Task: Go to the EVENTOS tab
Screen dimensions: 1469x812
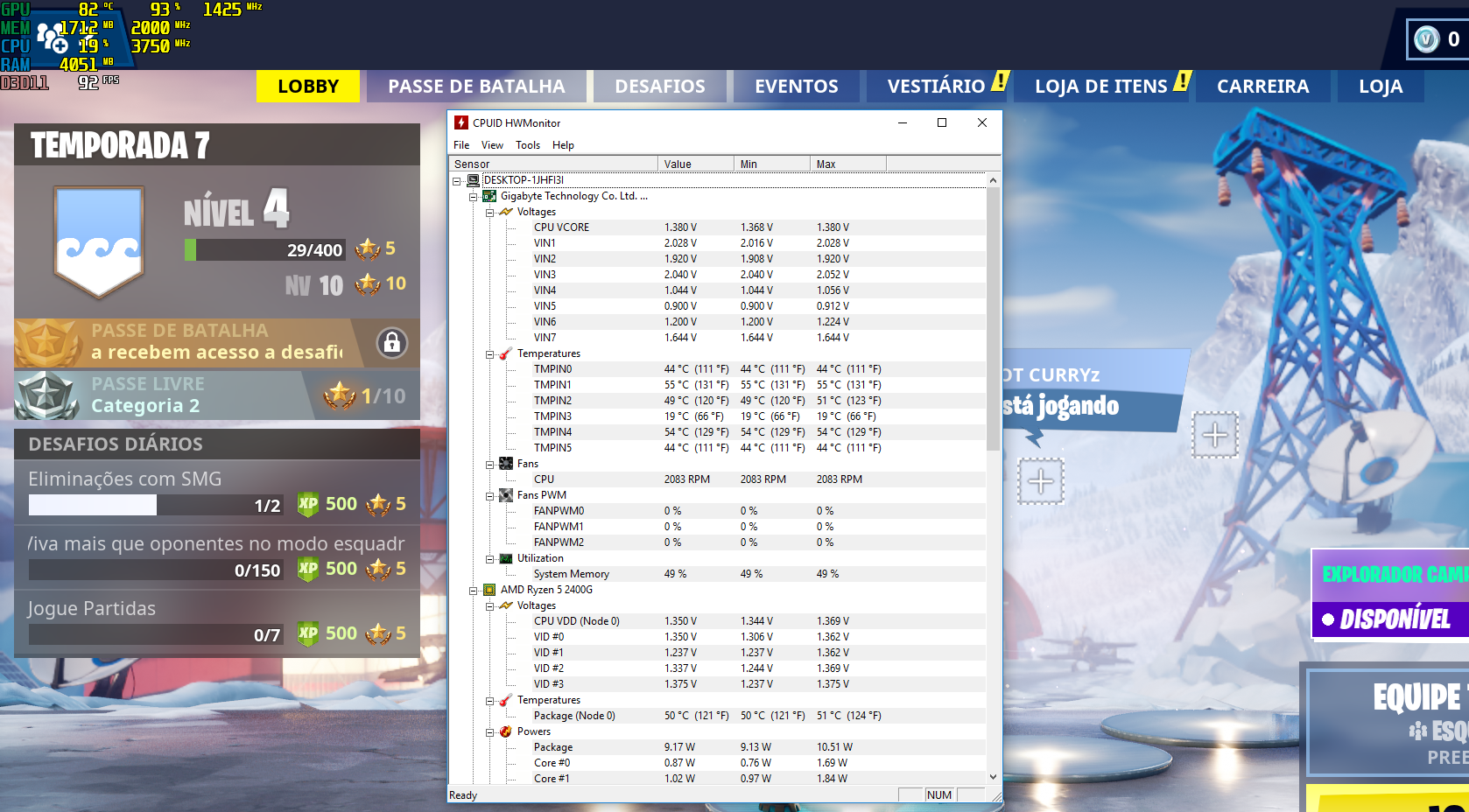Action: (x=797, y=87)
